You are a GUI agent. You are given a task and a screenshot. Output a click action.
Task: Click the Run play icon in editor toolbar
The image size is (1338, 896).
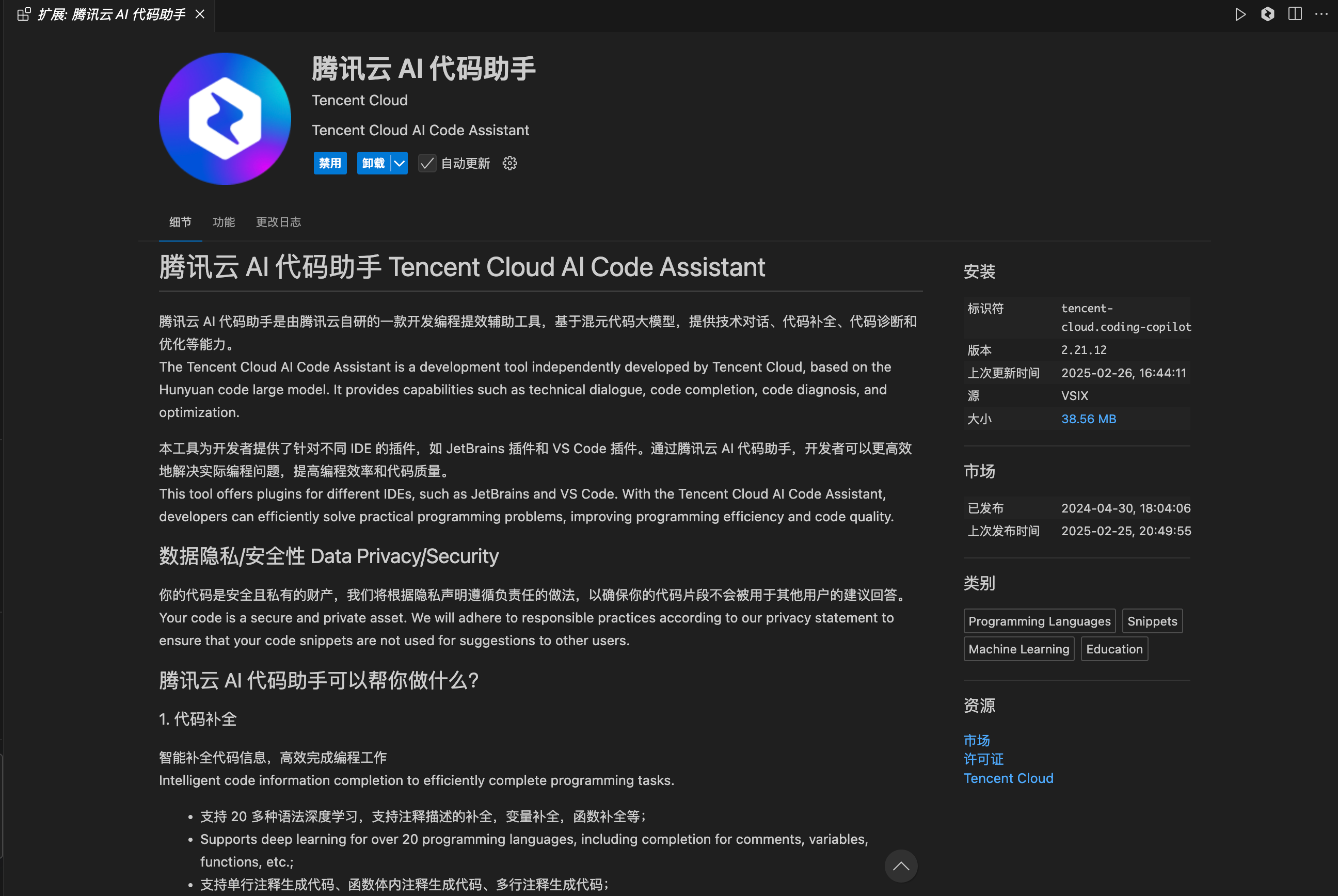tap(1240, 14)
